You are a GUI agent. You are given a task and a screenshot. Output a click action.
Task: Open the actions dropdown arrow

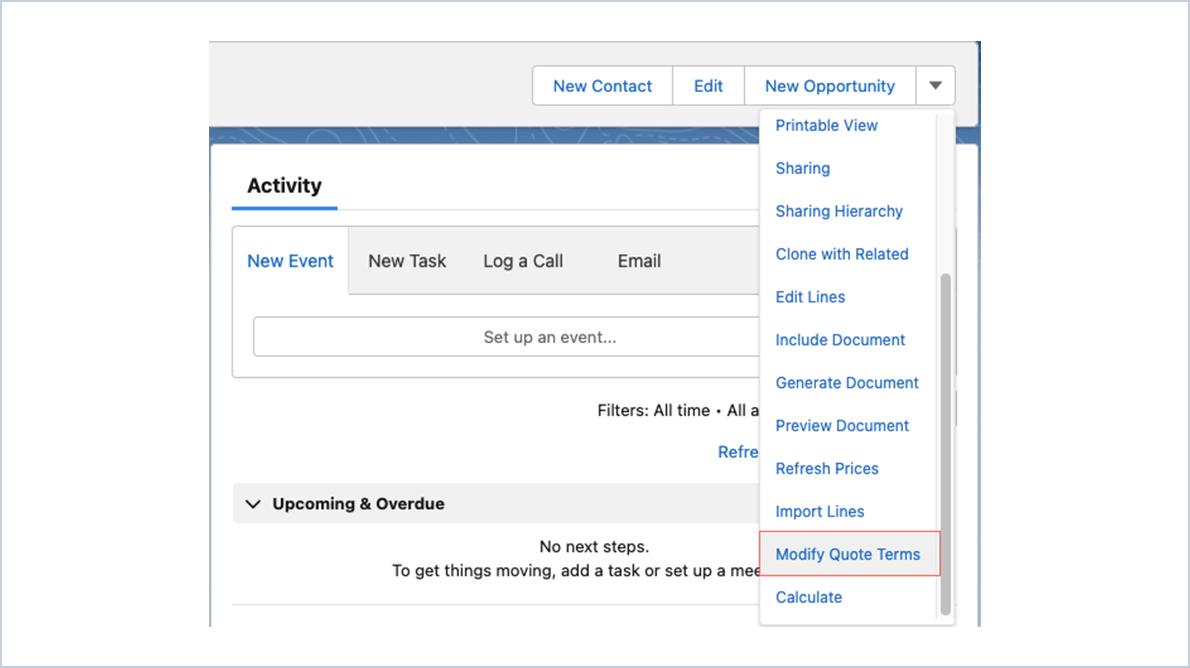click(936, 86)
